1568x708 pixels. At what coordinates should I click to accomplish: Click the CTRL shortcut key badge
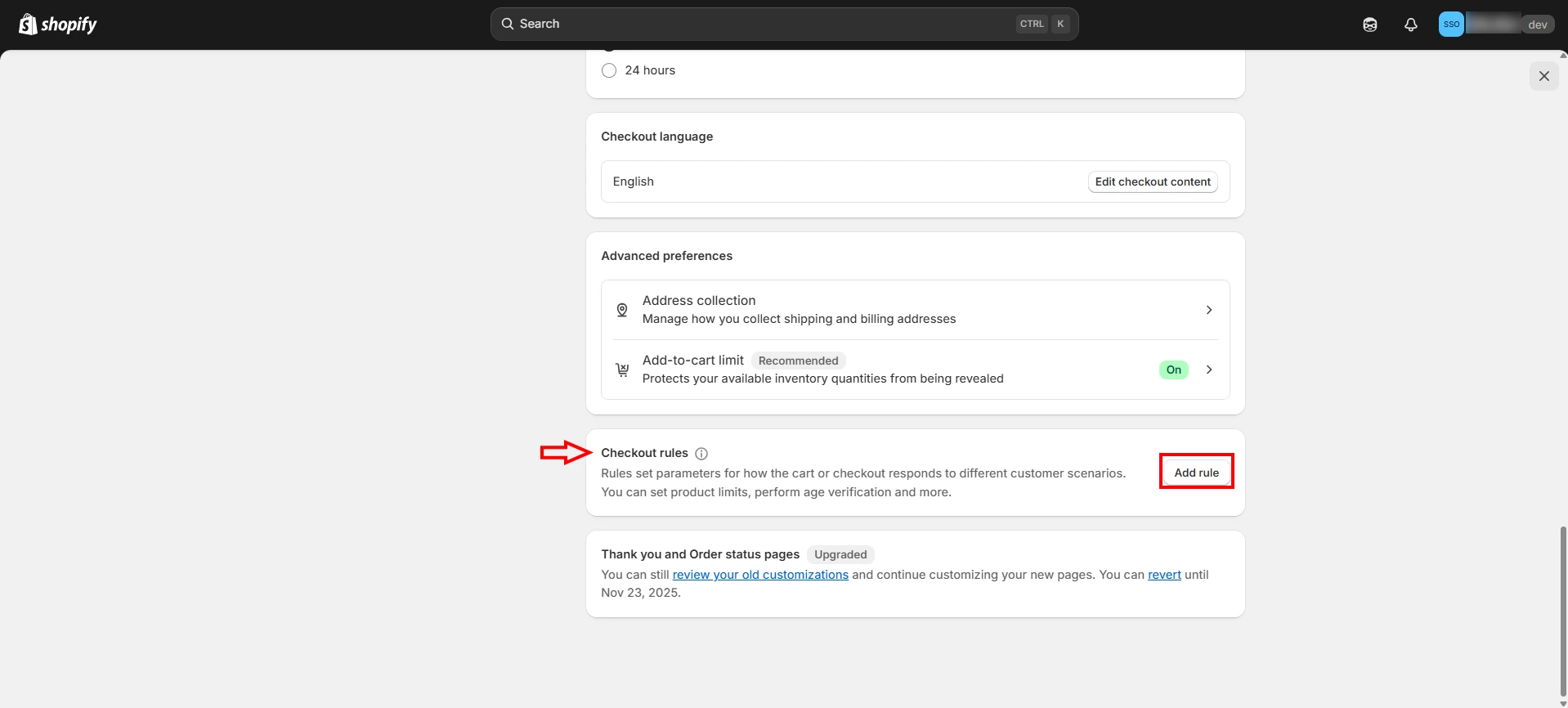tap(1032, 24)
